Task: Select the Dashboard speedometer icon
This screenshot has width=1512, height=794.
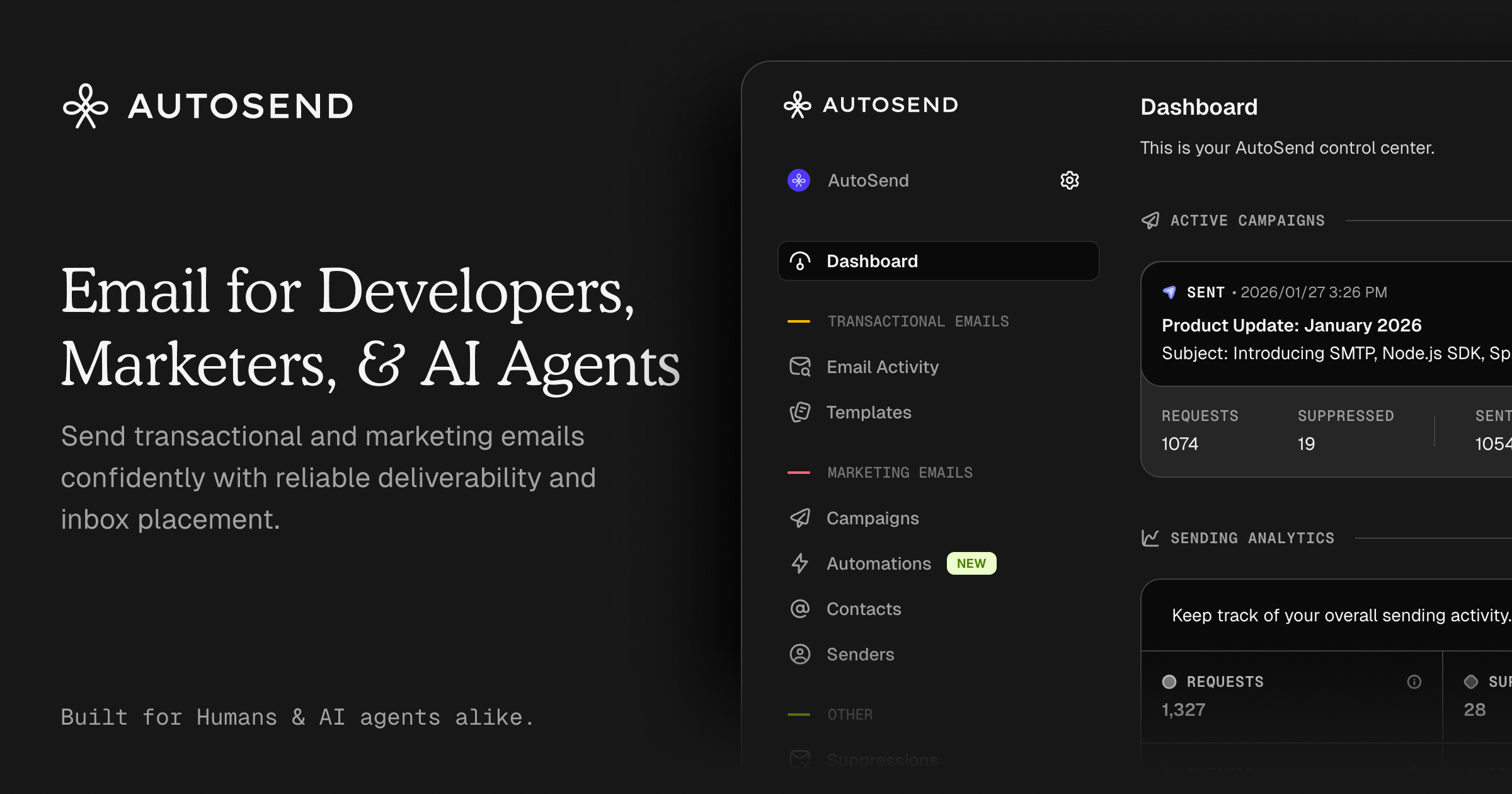Action: pyautogui.click(x=799, y=261)
